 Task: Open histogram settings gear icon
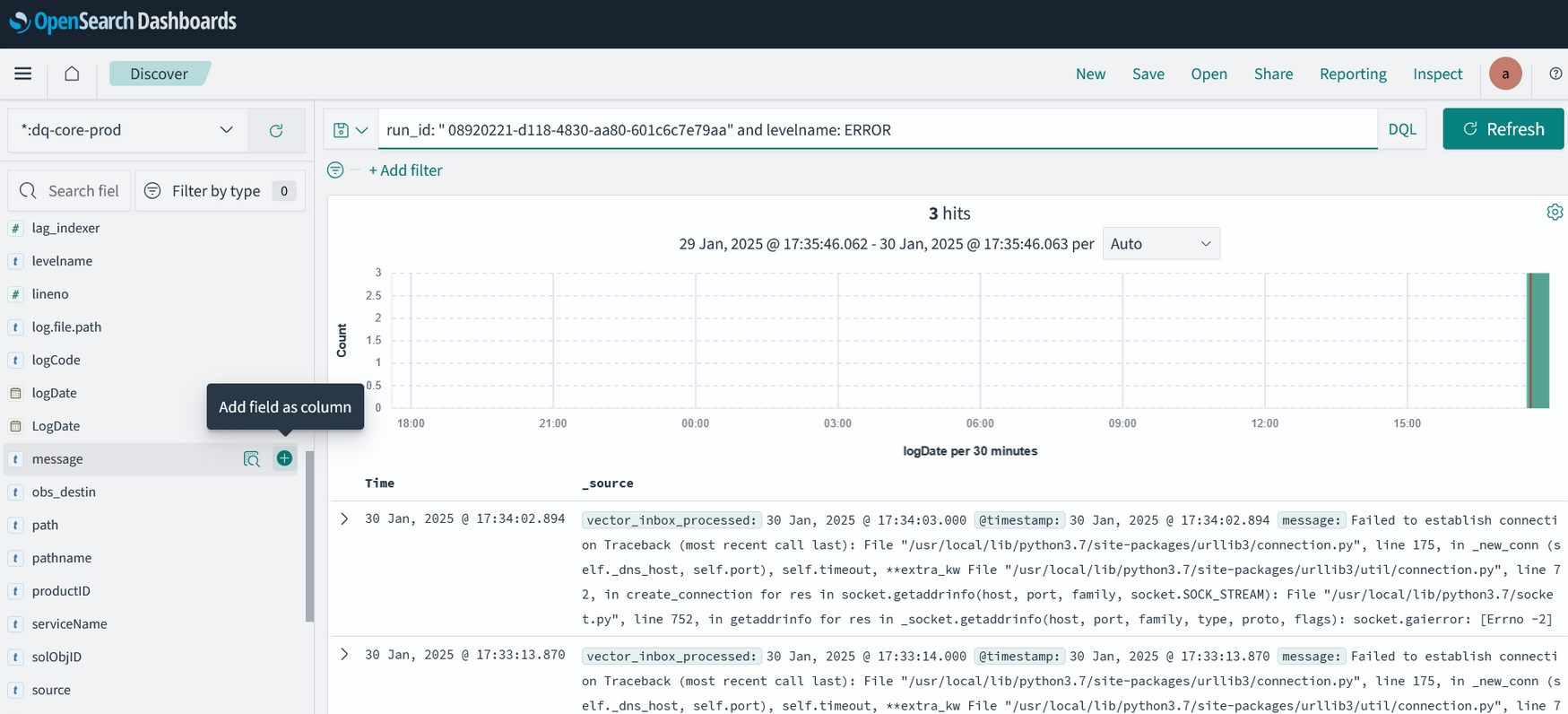click(x=1554, y=213)
